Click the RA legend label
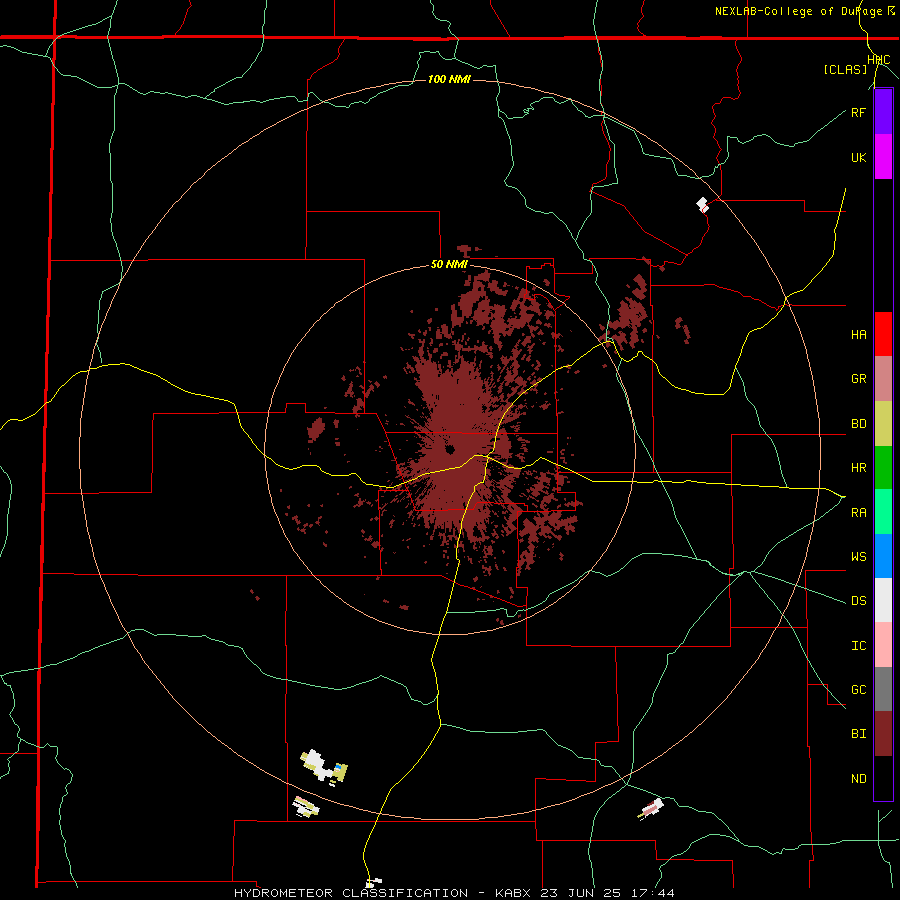 (858, 513)
